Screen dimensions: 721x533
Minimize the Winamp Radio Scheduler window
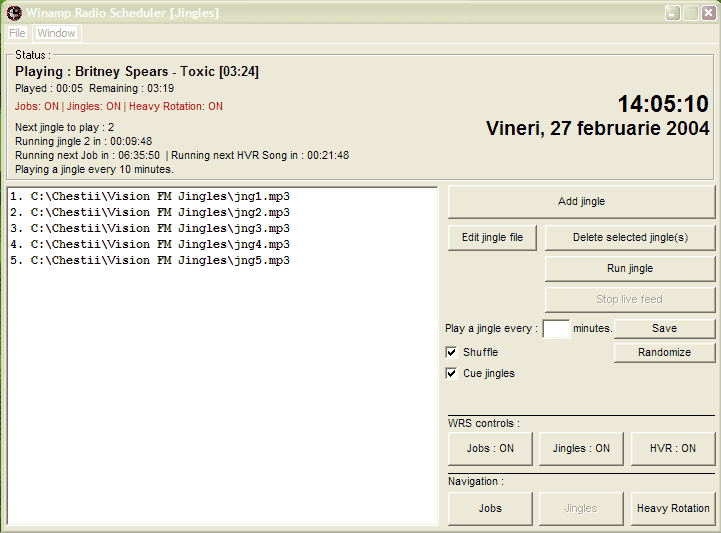tap(673, 13)
